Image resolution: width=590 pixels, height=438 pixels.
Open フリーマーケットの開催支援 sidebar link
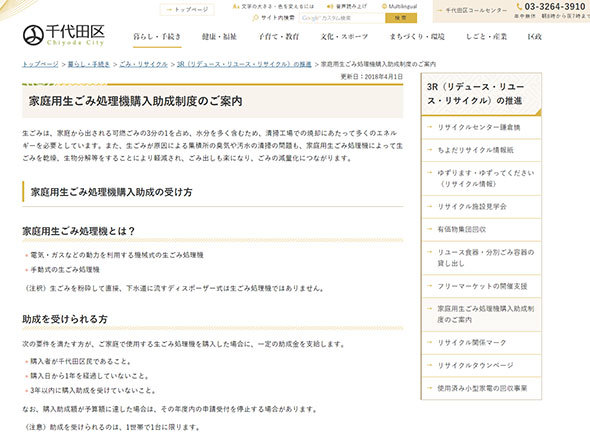[x=481, y=286]
